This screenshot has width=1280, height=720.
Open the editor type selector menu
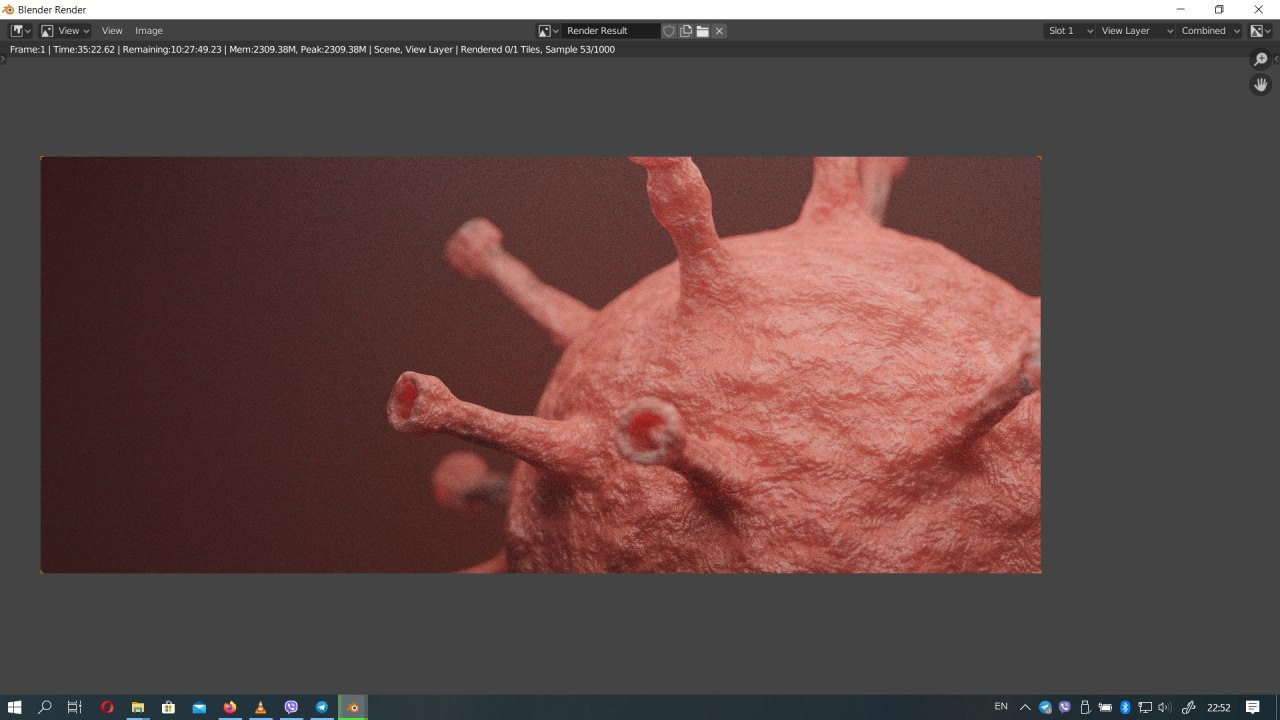pos(20,31)
